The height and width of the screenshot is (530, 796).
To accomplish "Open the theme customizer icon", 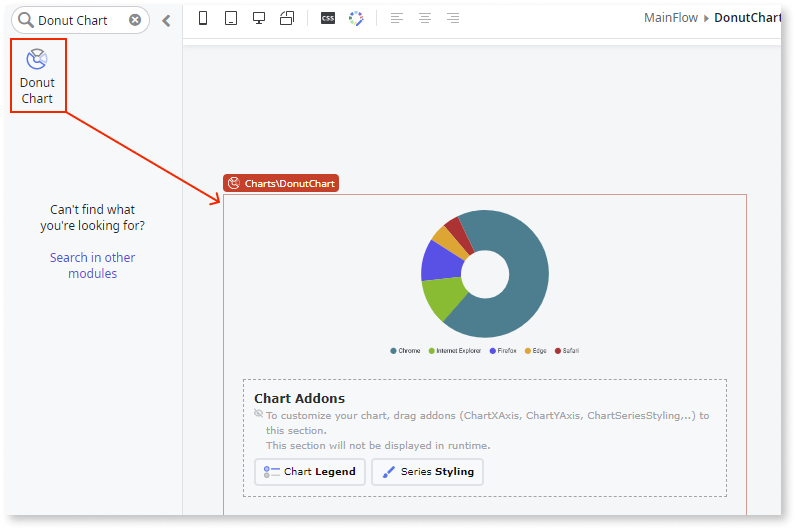I will pos(356,19).
